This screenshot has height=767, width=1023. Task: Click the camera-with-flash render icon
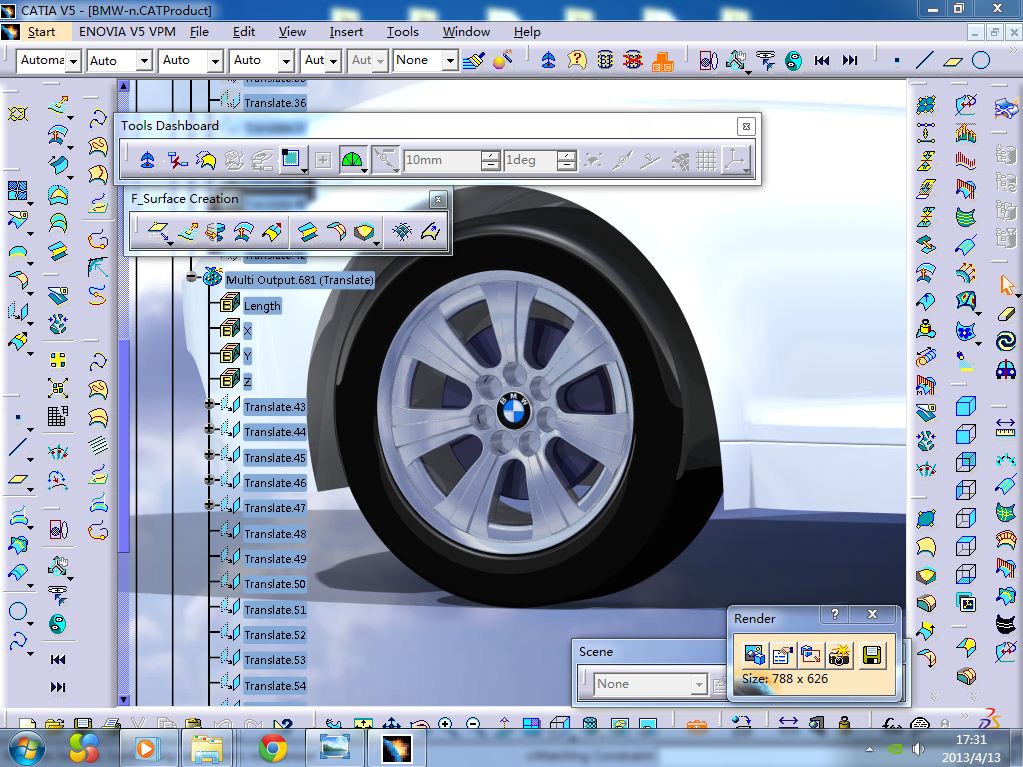839,654
